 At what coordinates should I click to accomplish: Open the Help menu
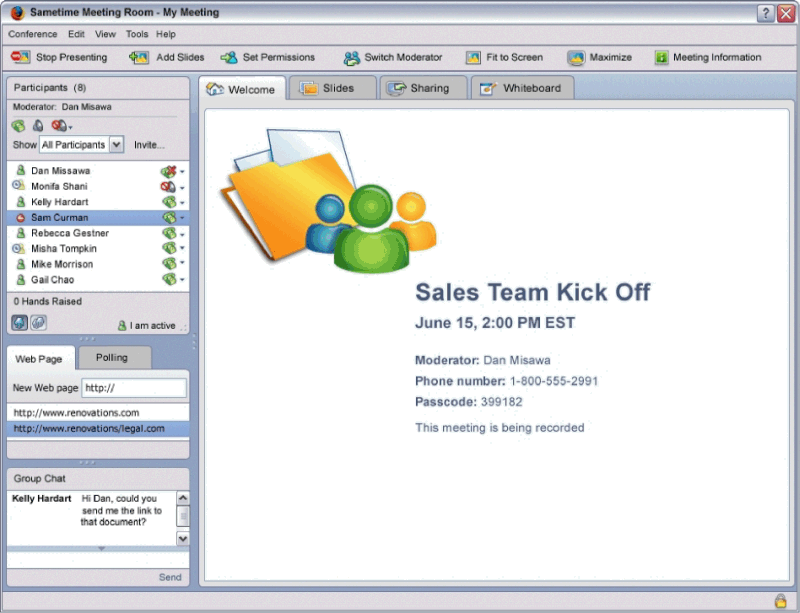[166, 34]
